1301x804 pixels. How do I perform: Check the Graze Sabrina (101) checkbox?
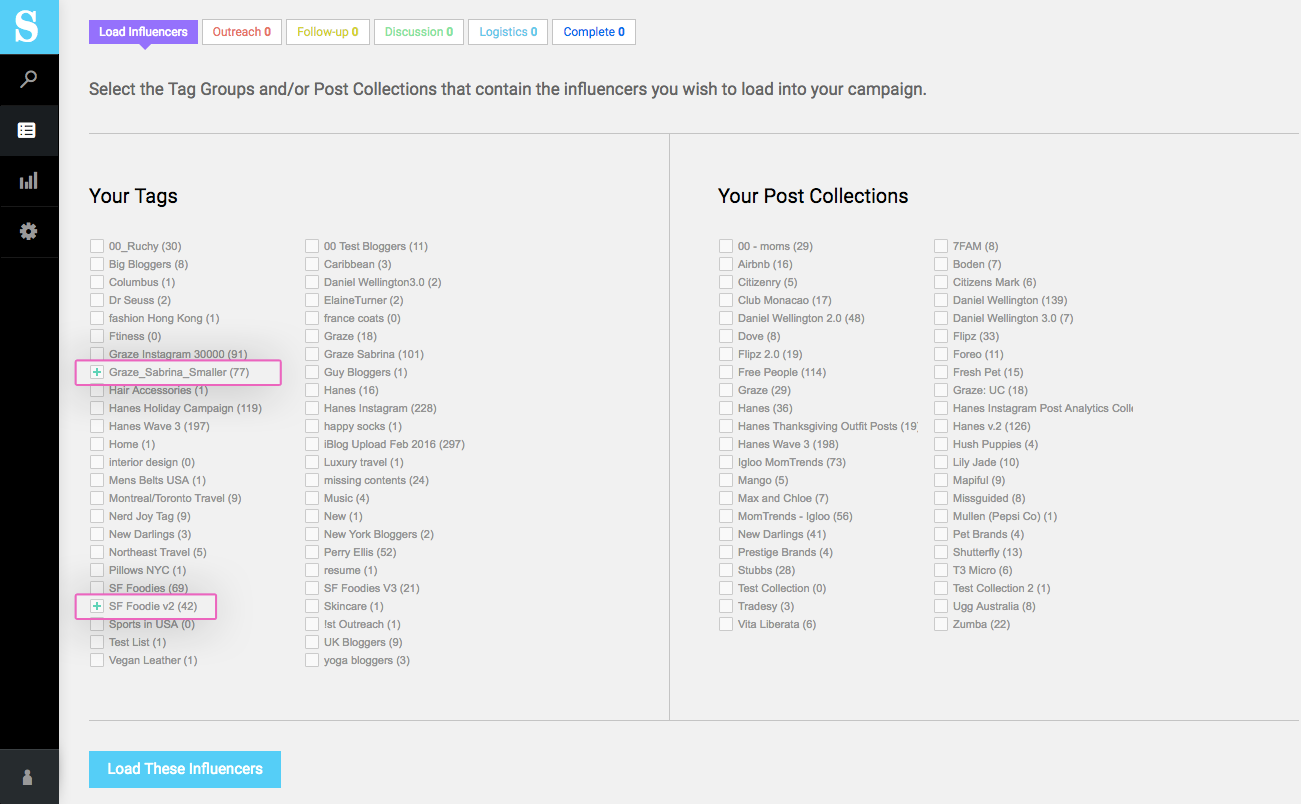pyautogui.click(x=313, y=354)
